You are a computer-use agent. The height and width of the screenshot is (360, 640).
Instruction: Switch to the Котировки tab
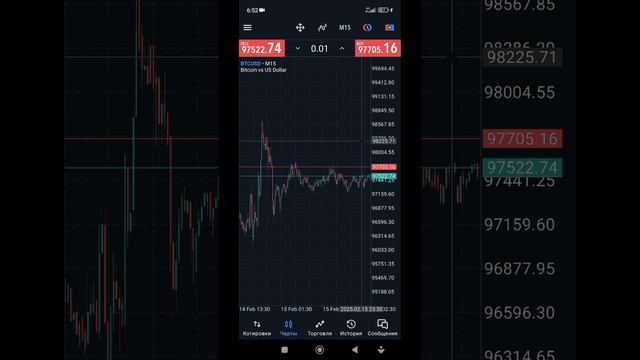coord(257,328)
